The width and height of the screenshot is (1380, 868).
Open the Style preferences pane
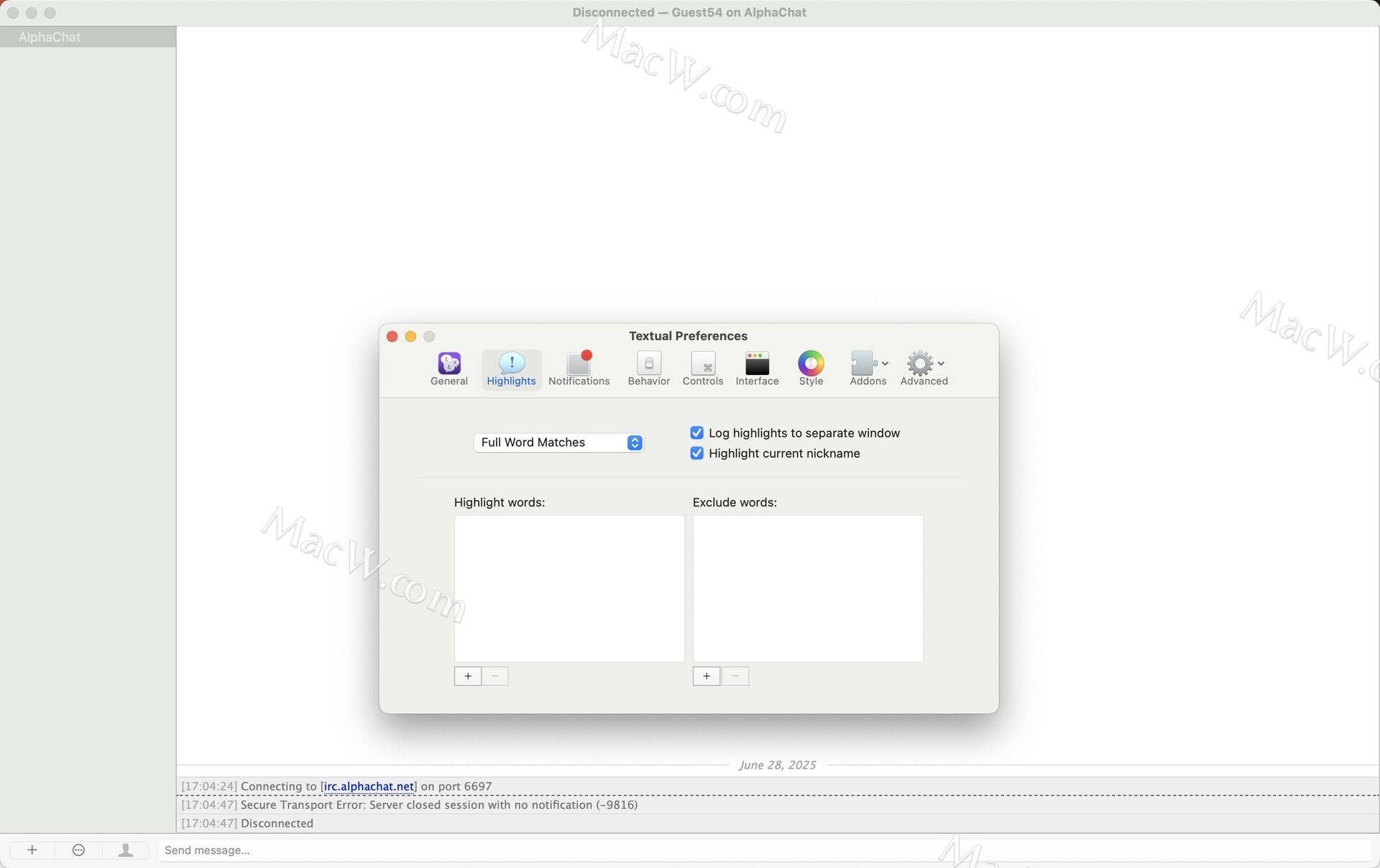[x=811, y=369]
